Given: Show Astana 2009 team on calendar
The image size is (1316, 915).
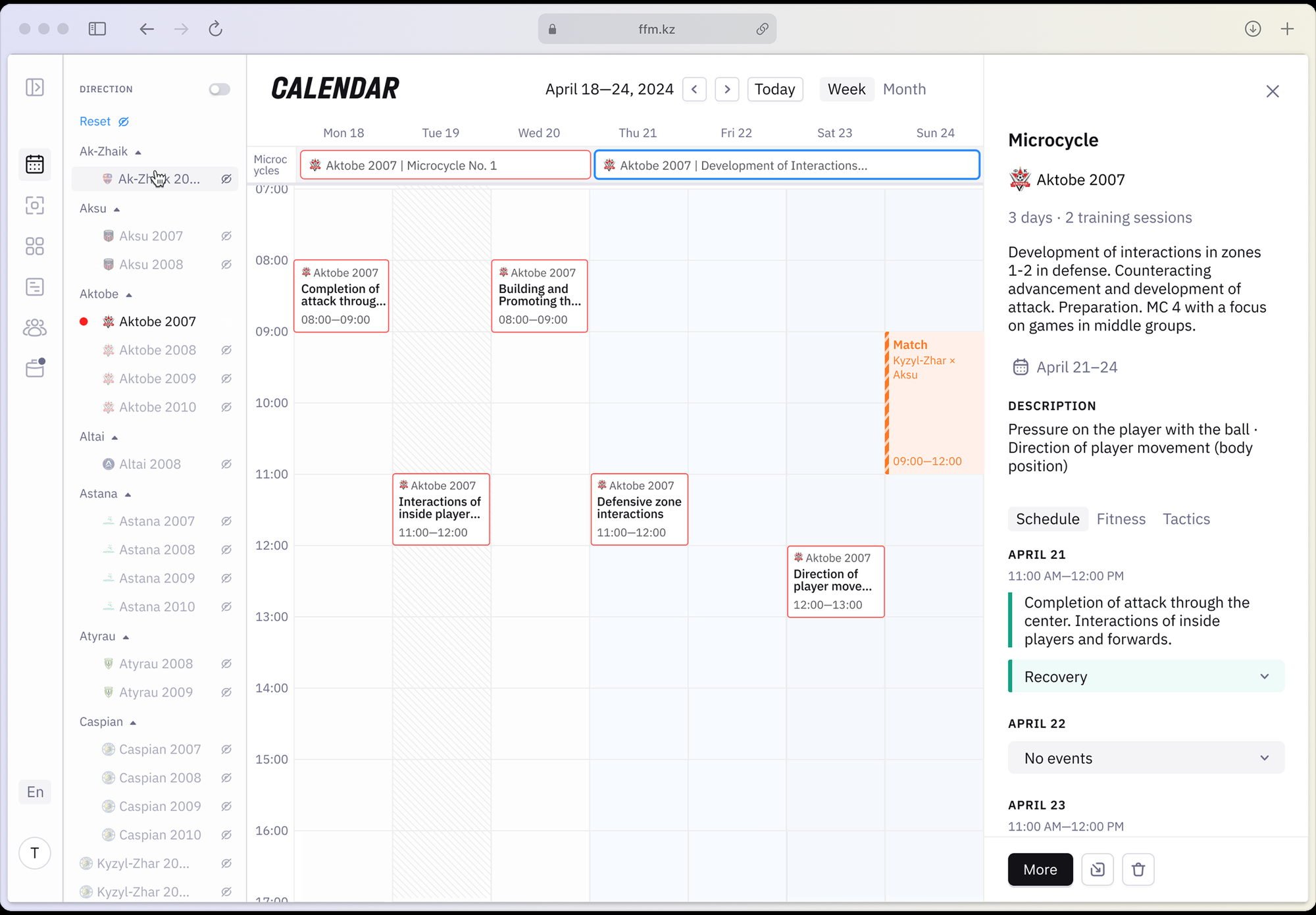Looking at the screenshot, I should point(226,579).
